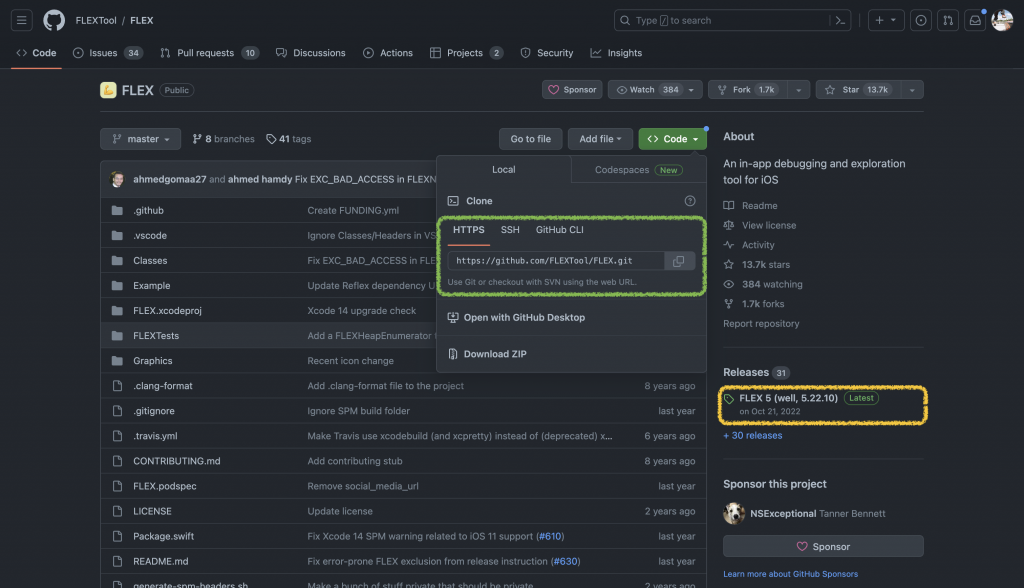Viewport: 1024px width, 588px height.
Task: Open the user avatar menu
Action: pos(1002,20)
